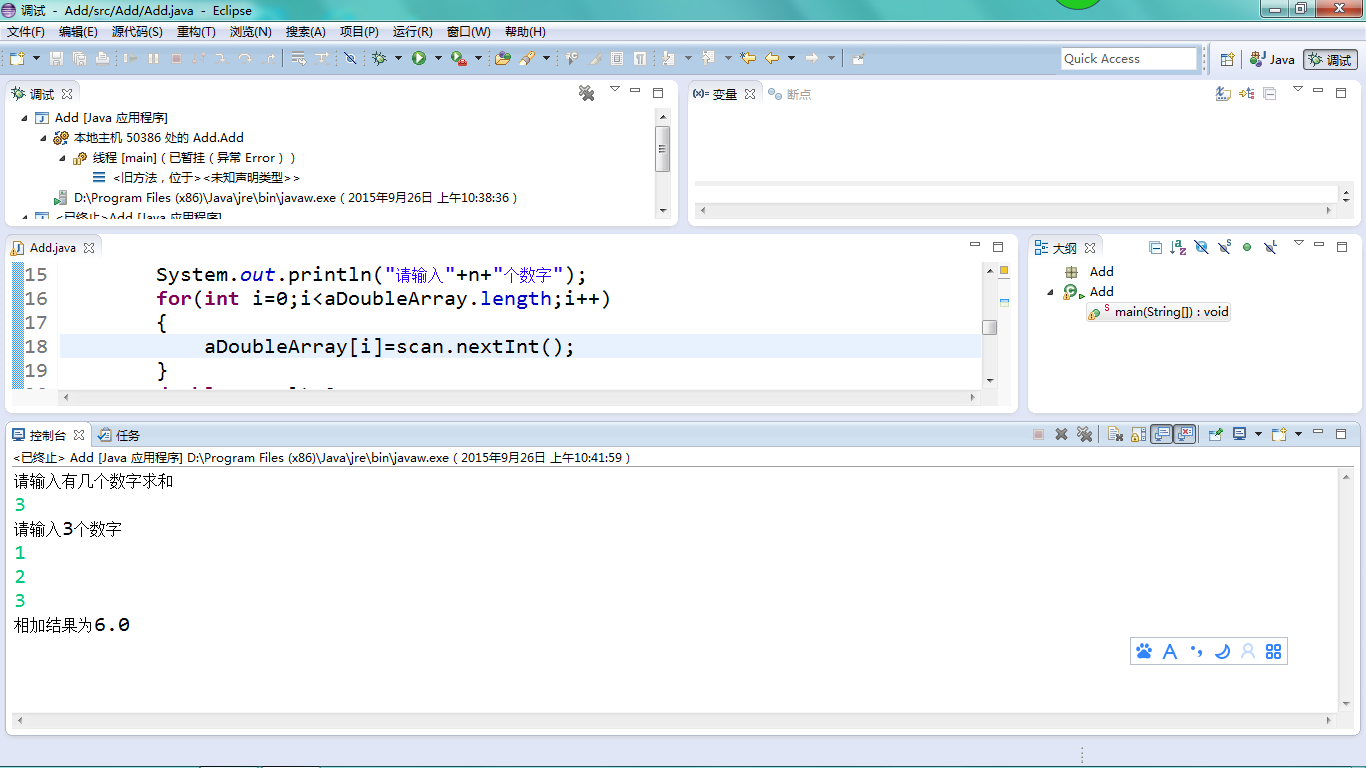This screenshot has height=768, width=1366.
Task: Toggle Scroll Lock in console toolbar
Action: click(1138, 434)
